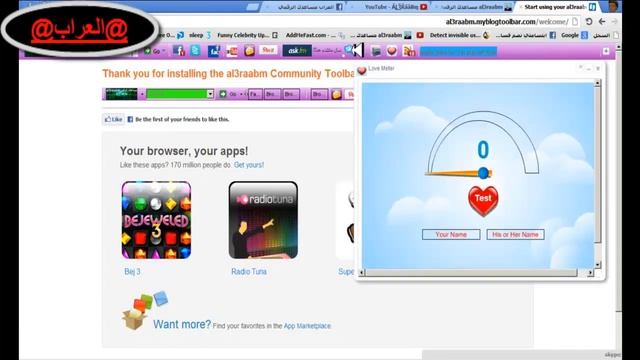Screen dimensions: 640x360
Task: Open the Love Meter heart toolbar icon
Action: [x=392, y=51]
